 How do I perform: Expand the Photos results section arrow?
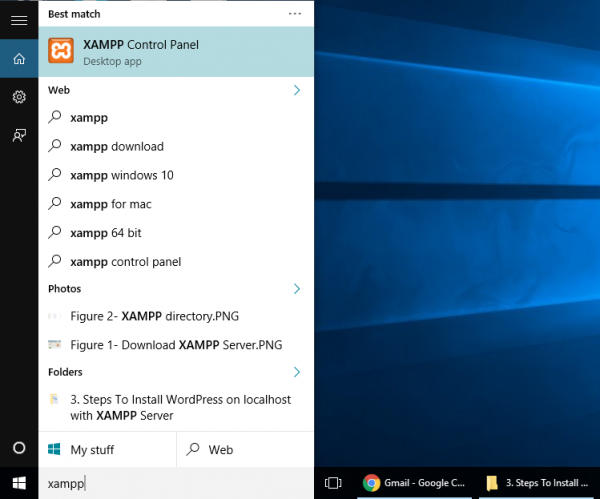pyautogui.click(x=297, y=289)
